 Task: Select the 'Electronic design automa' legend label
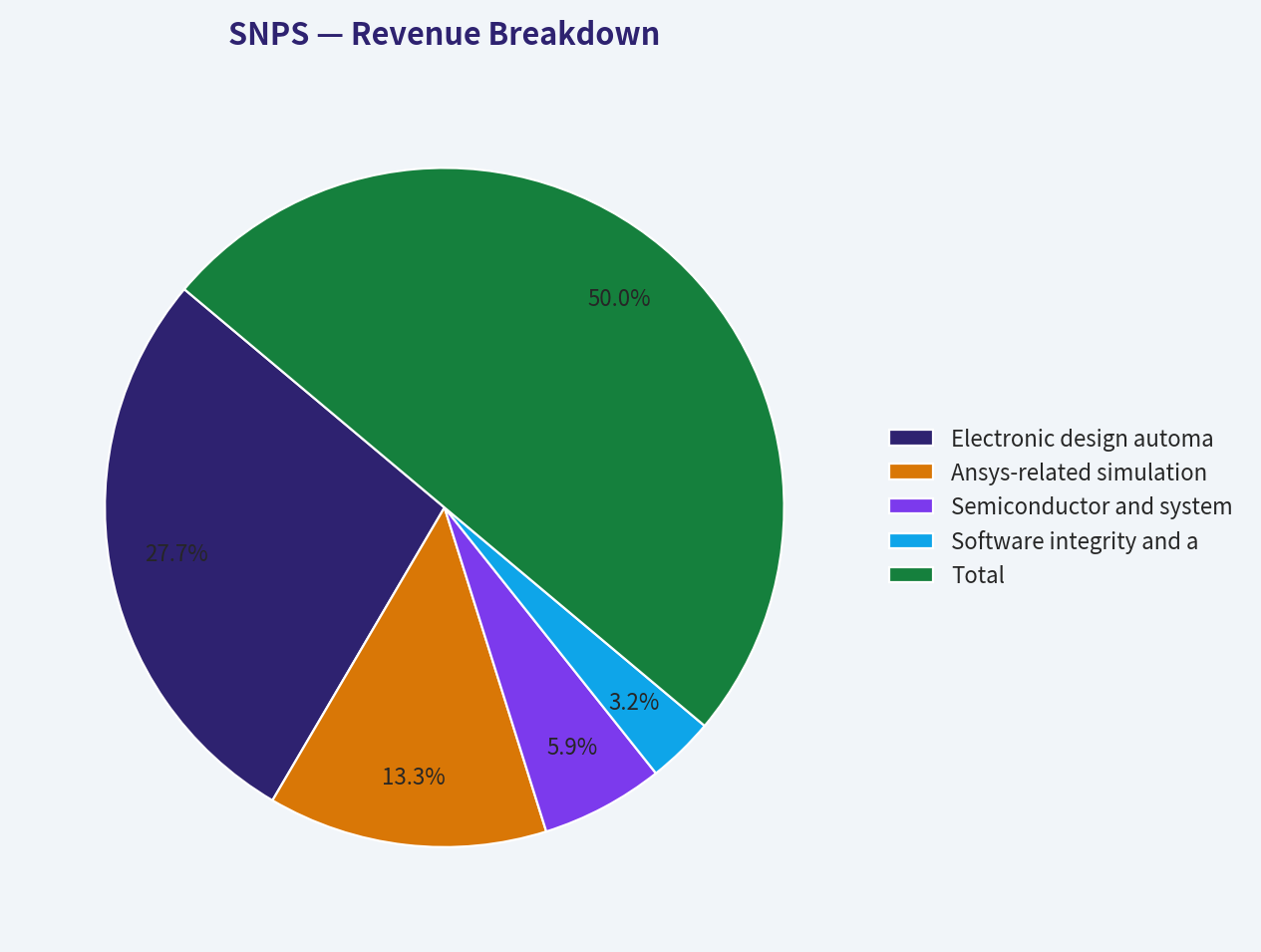point(1082,439)
